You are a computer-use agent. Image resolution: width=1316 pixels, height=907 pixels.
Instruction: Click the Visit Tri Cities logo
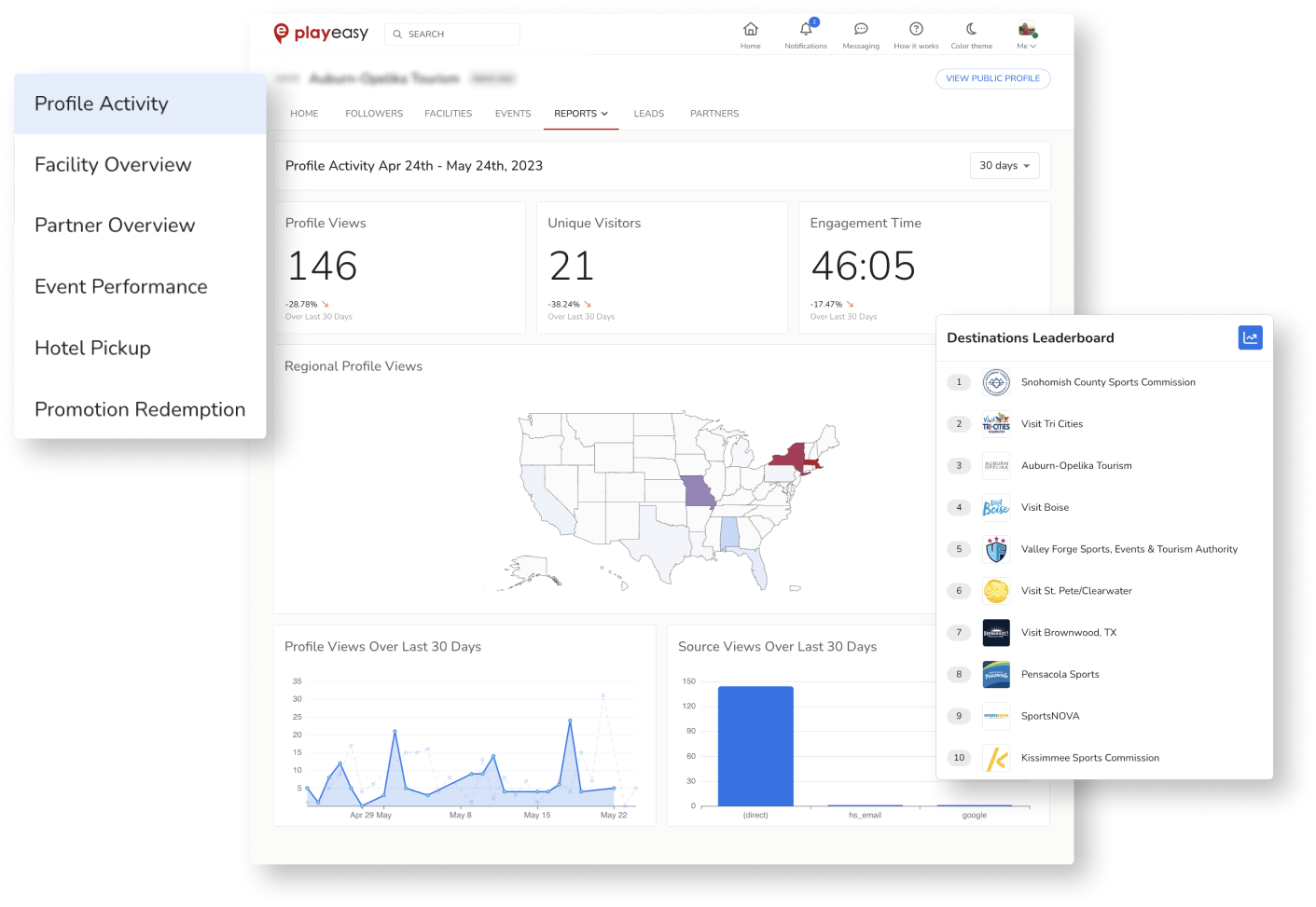pyautogui.click(x=996, y=424)
